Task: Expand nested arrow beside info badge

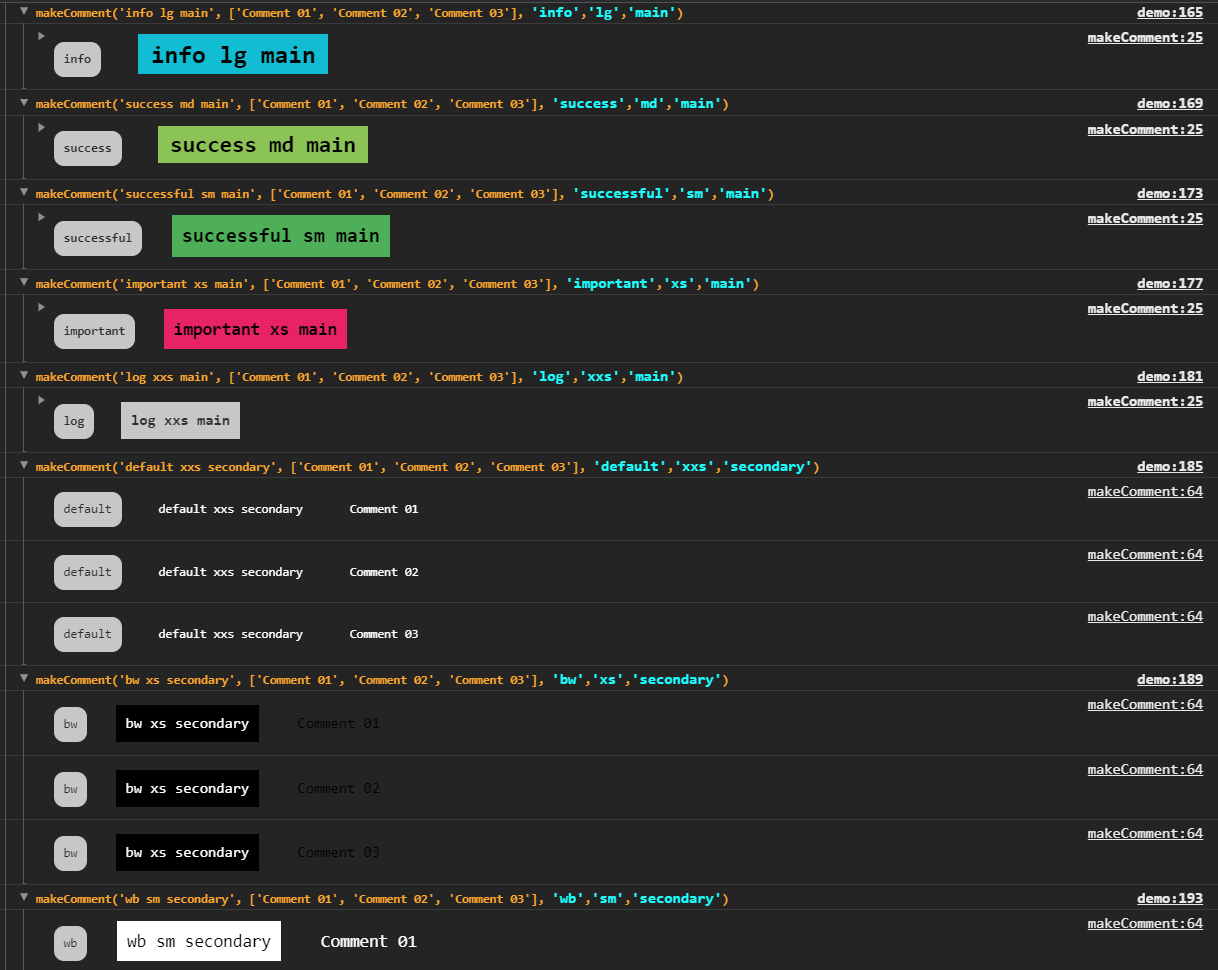Action: pyautogui.click(x=42, y=36)
